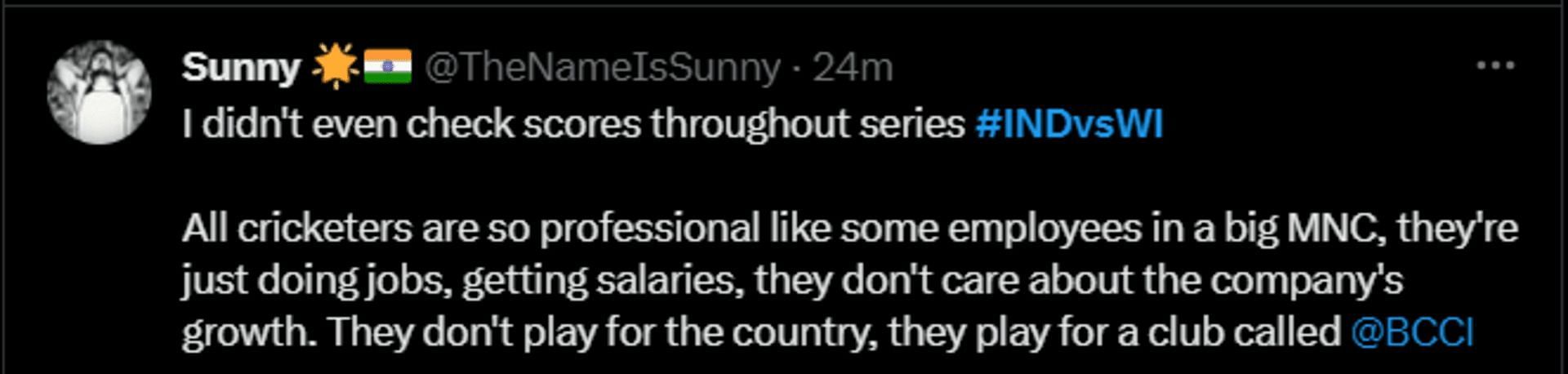The width and height of the screenshot is (1568, 374).
Task: Click Sunny's profile picture avatar
Action: click(x=100, y=92)
